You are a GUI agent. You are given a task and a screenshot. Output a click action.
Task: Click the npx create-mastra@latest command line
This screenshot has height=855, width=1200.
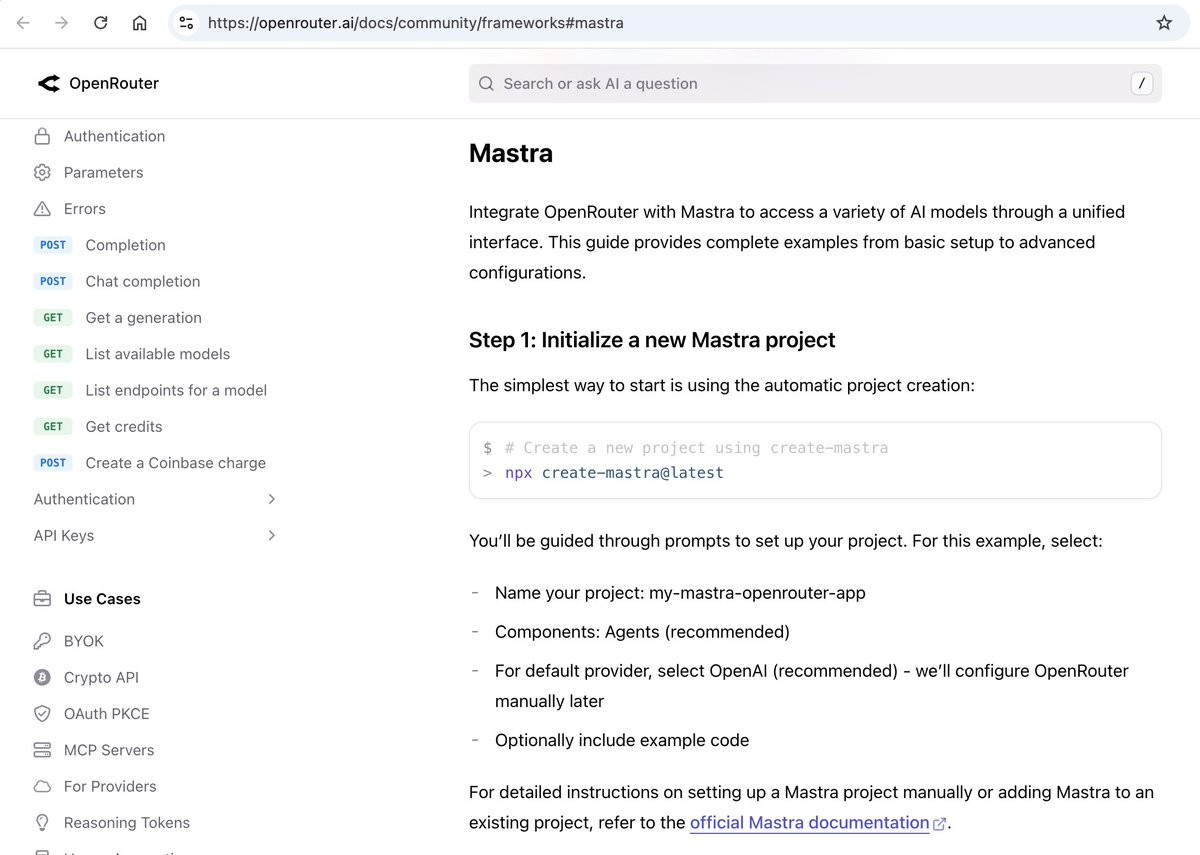(614, 473)
